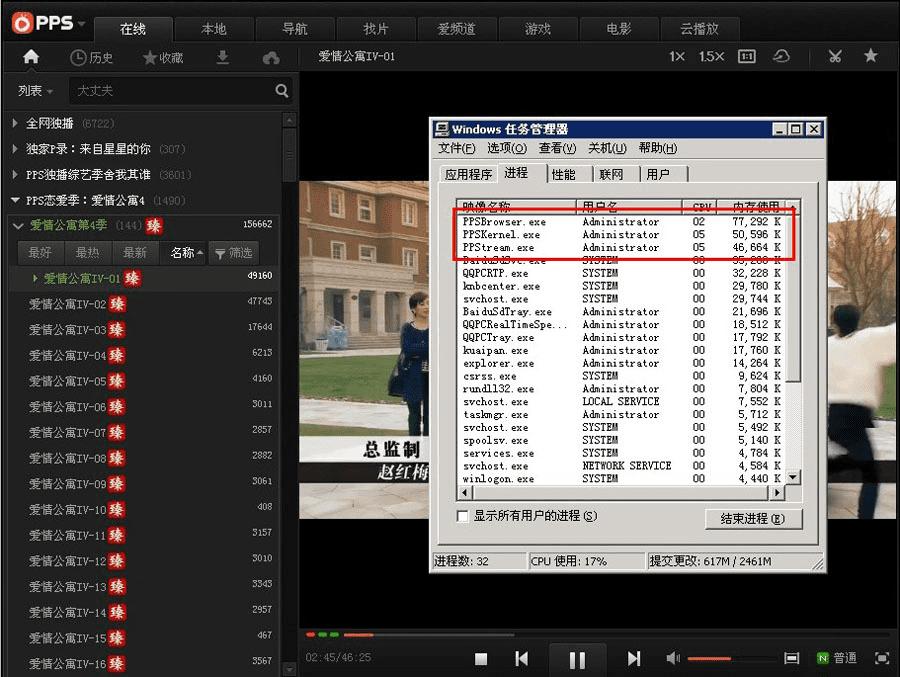This screenshot has height=677, width=900.
Task: Go to the PPS home icon
Action: [x=30, y=57]
